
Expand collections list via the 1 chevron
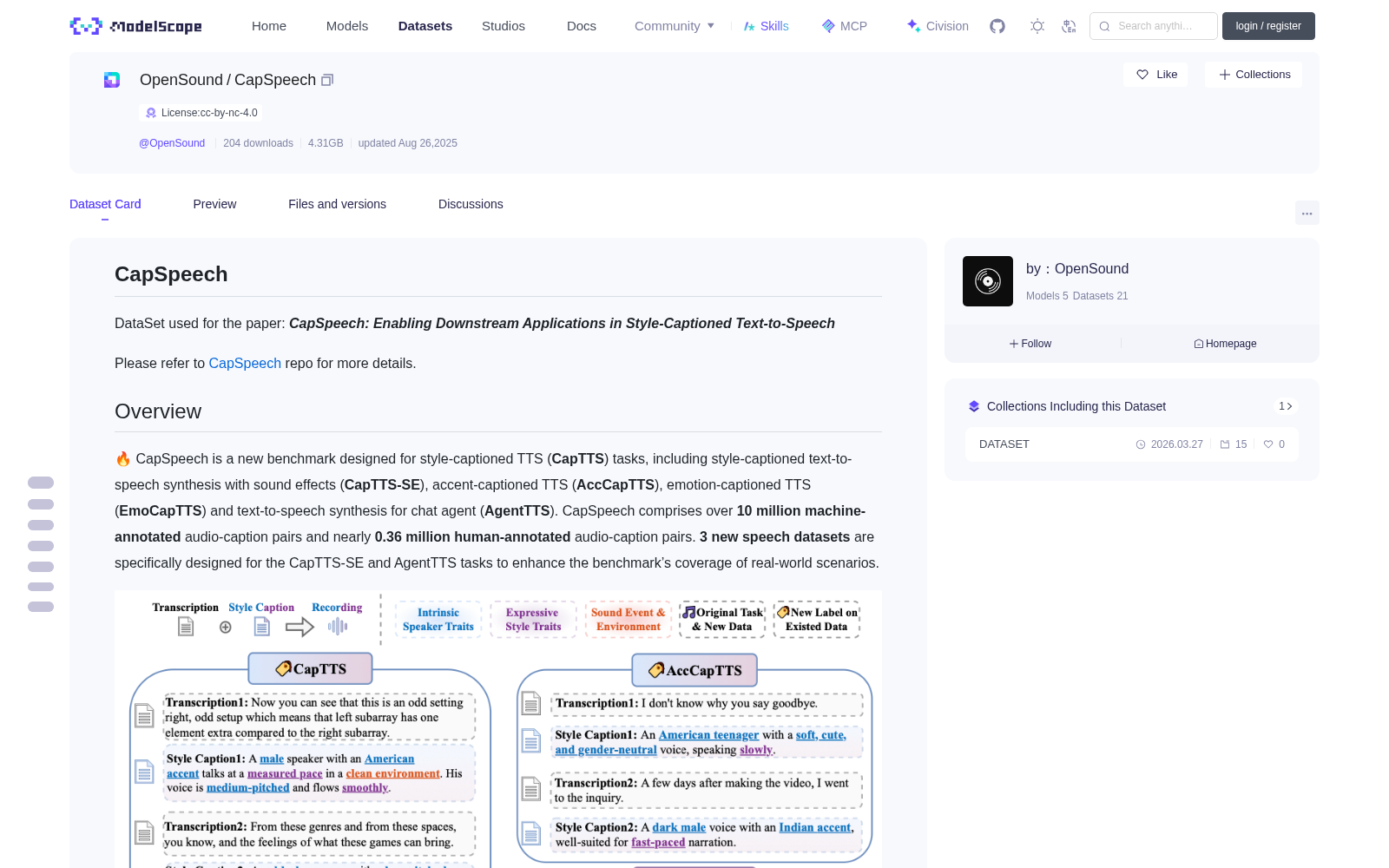point(1286,406)
